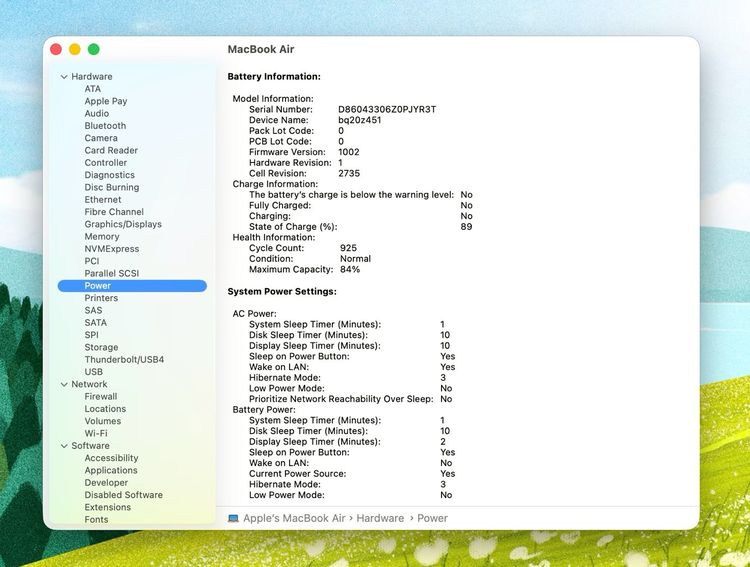Open Diagnostics in the sidebar

pyautogui.click(x=110, y=175)
